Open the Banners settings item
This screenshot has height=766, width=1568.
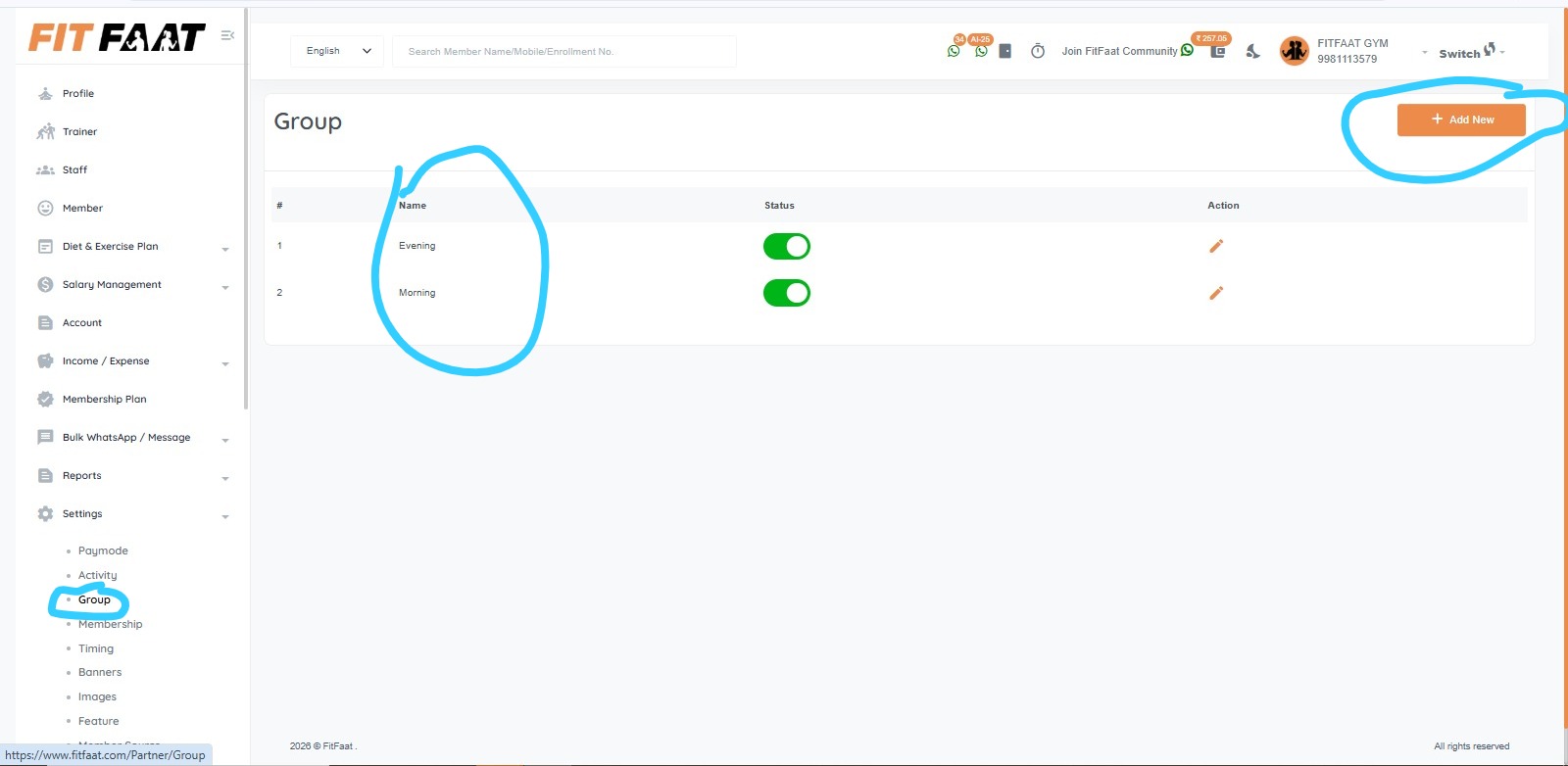pos(100,672)
